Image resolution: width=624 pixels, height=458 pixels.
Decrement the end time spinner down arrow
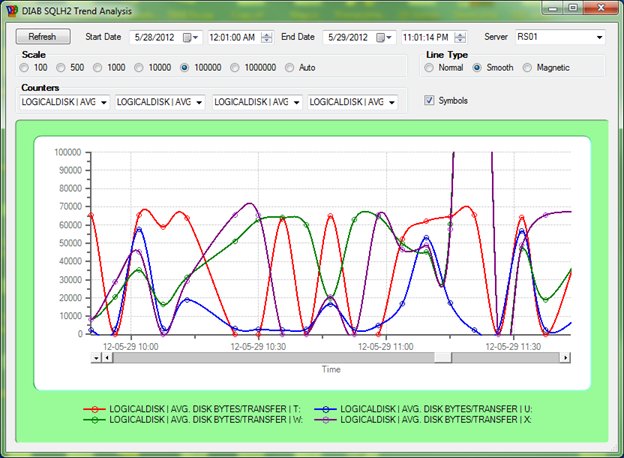pyautogui.click(x=460, y=40)
